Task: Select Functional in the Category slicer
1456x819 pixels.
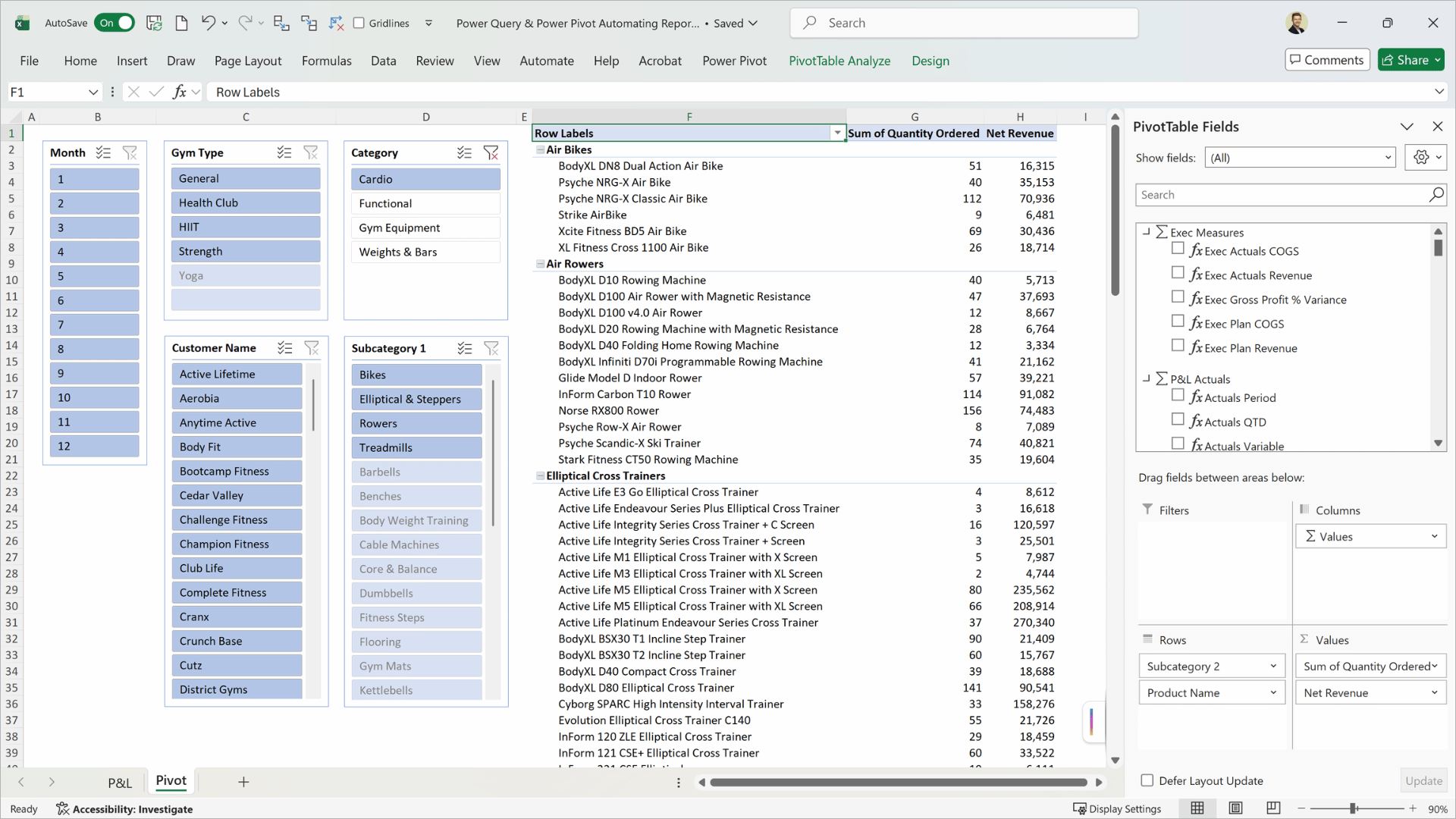Action: click(x=425, y=203)
